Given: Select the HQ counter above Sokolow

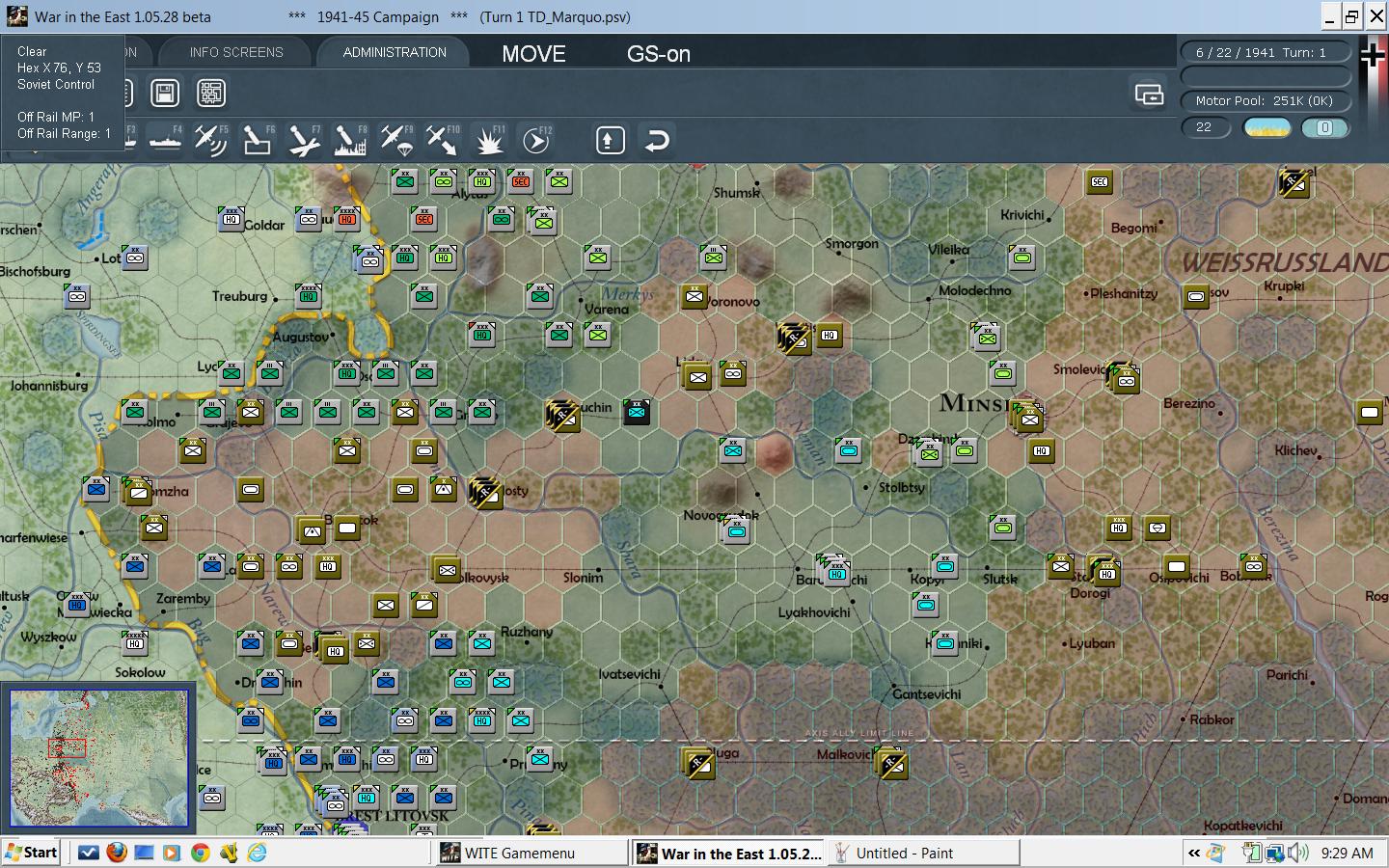Looking at the screenshot, I should point(135,642).
